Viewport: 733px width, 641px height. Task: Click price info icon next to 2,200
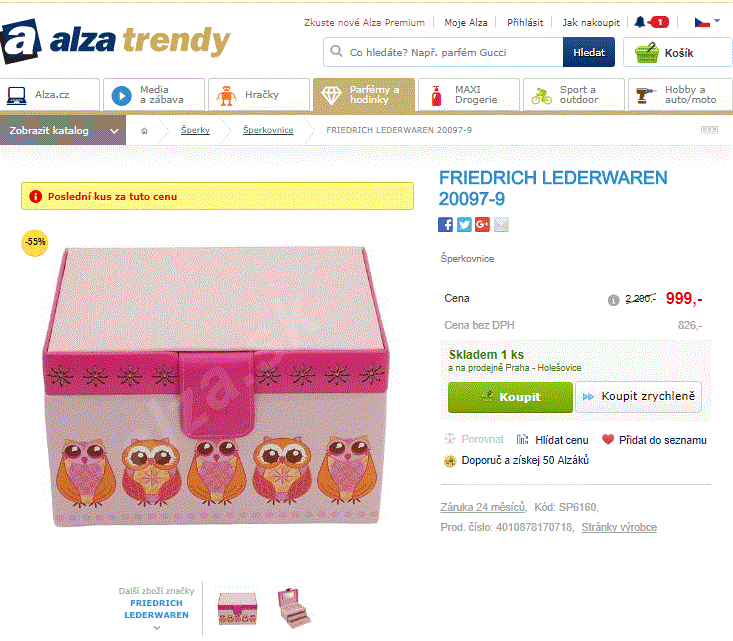[613, 300]
